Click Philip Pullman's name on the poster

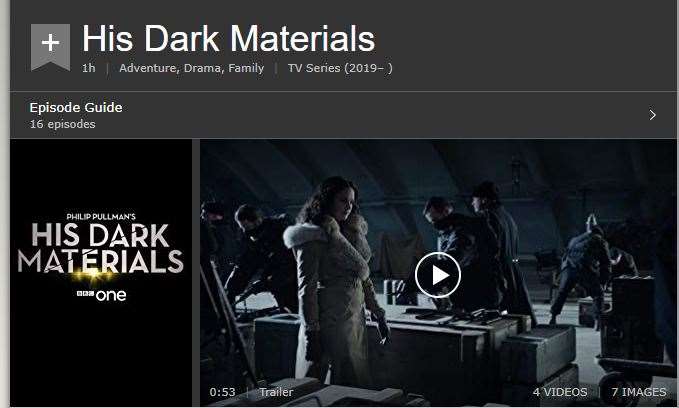pyautogui.click(x=101, y=217)
